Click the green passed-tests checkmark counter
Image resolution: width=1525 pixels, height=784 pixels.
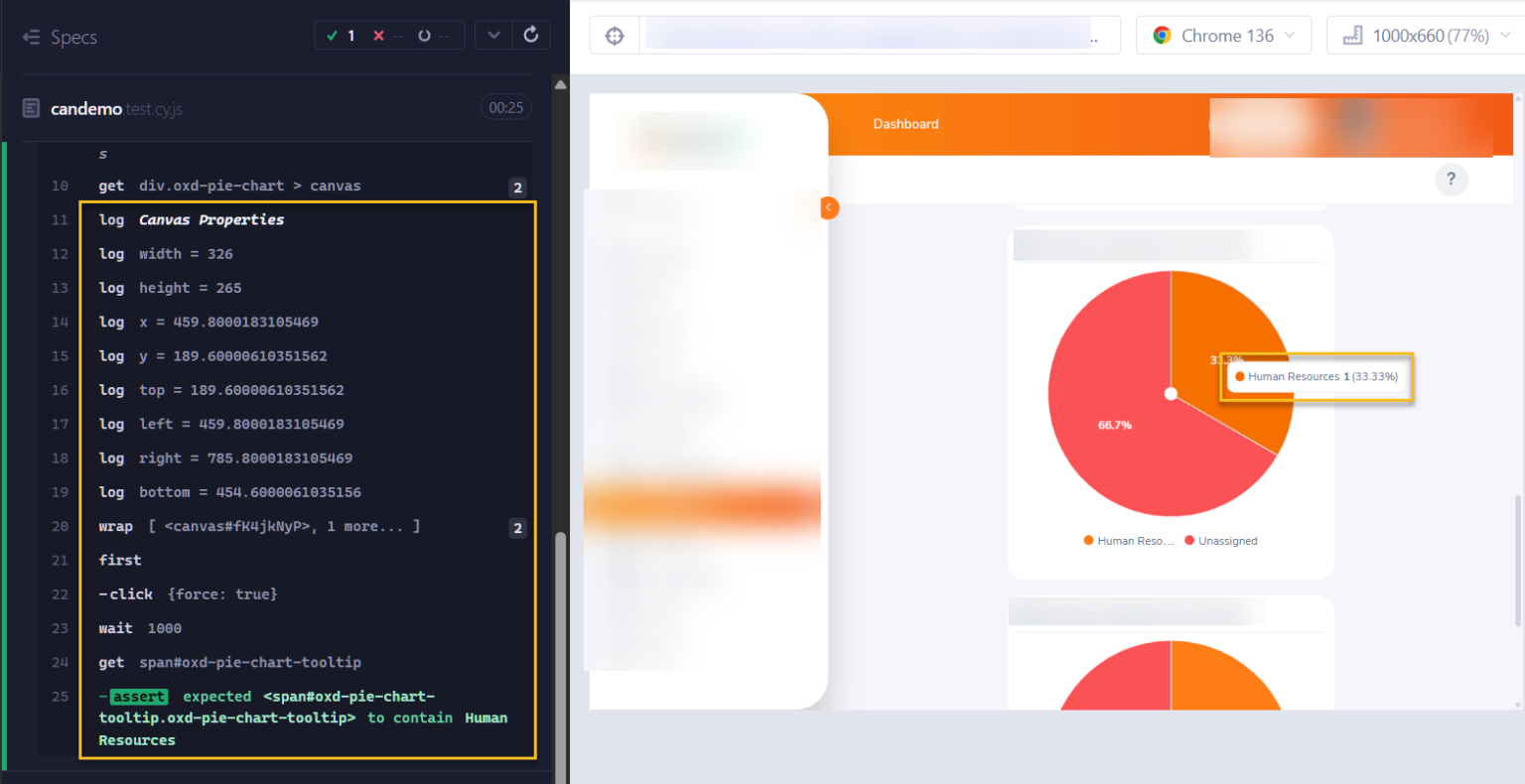click(x=341, y=35)
